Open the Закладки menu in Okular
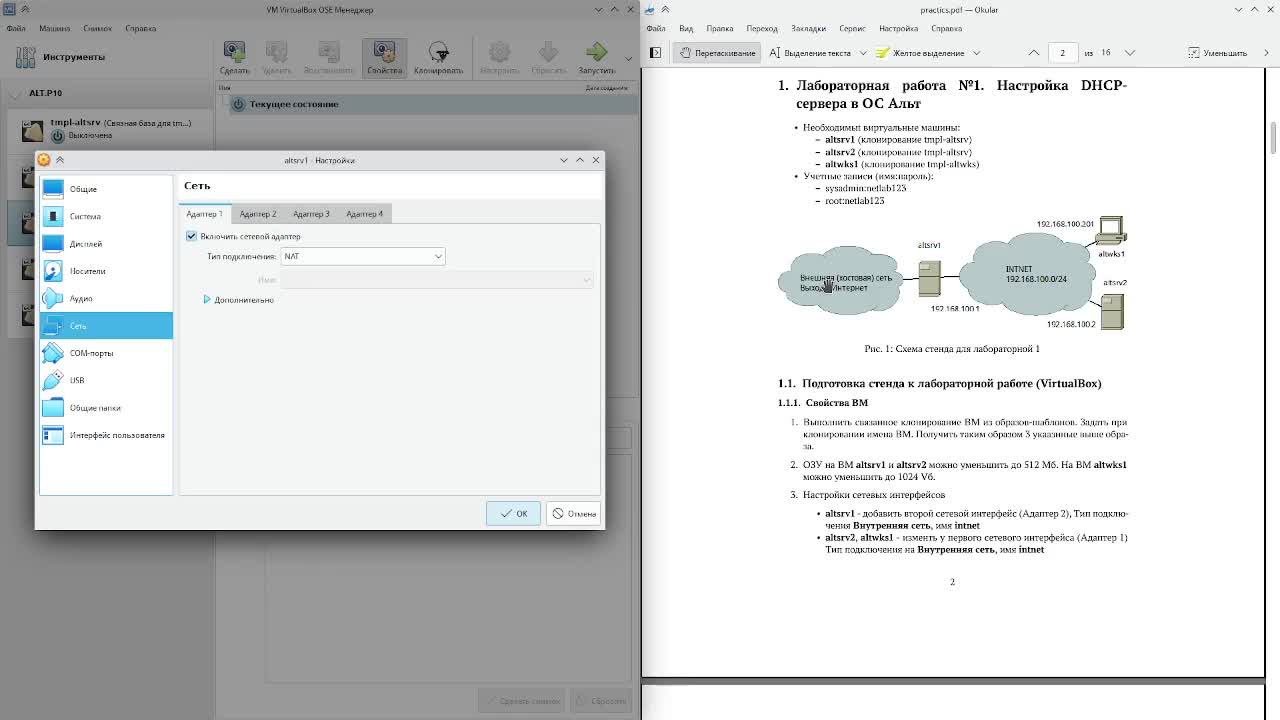1280x720 pixels. (808, 29)
